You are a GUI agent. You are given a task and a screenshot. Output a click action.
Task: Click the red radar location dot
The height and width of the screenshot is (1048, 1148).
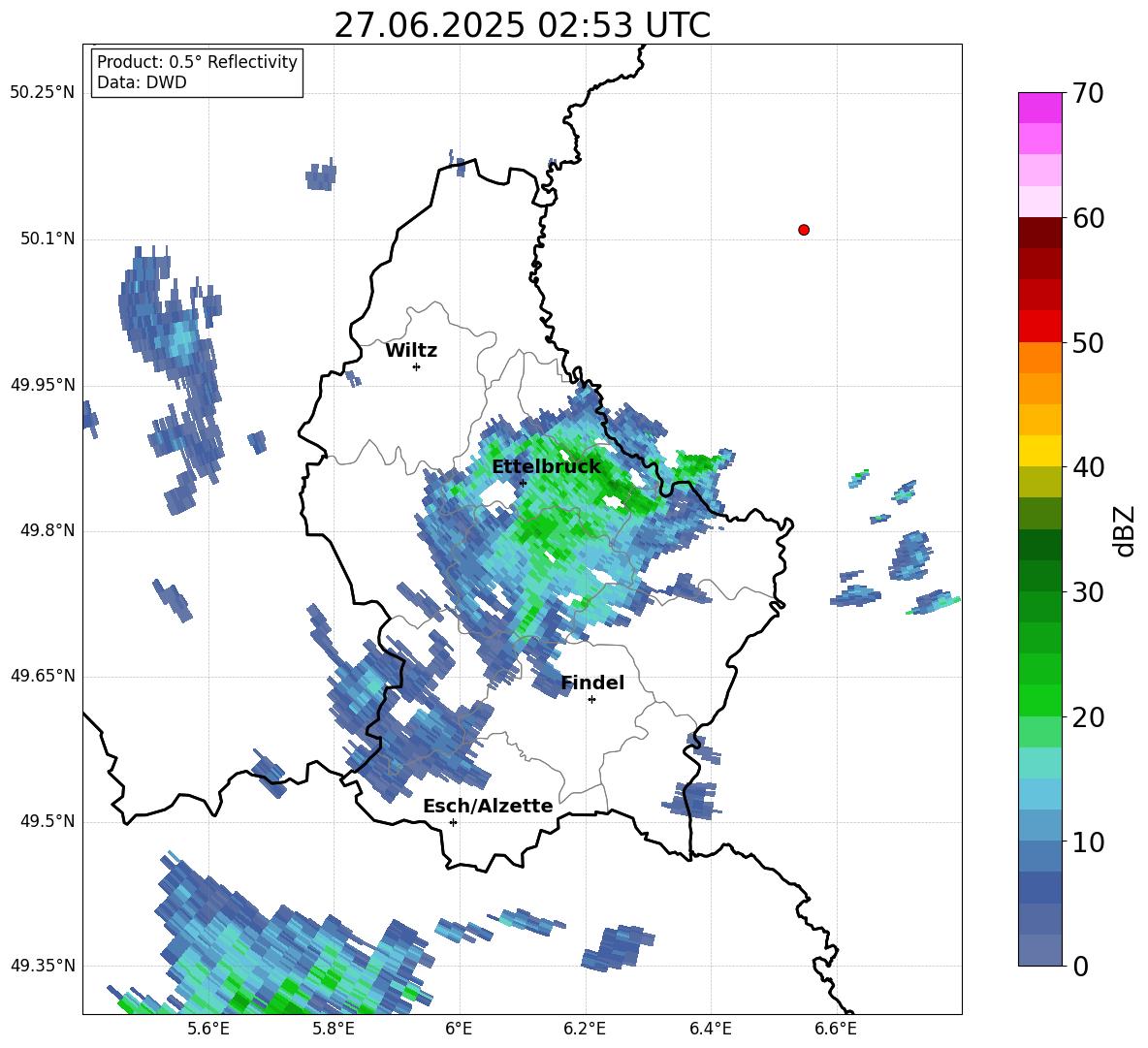point(803,230)
